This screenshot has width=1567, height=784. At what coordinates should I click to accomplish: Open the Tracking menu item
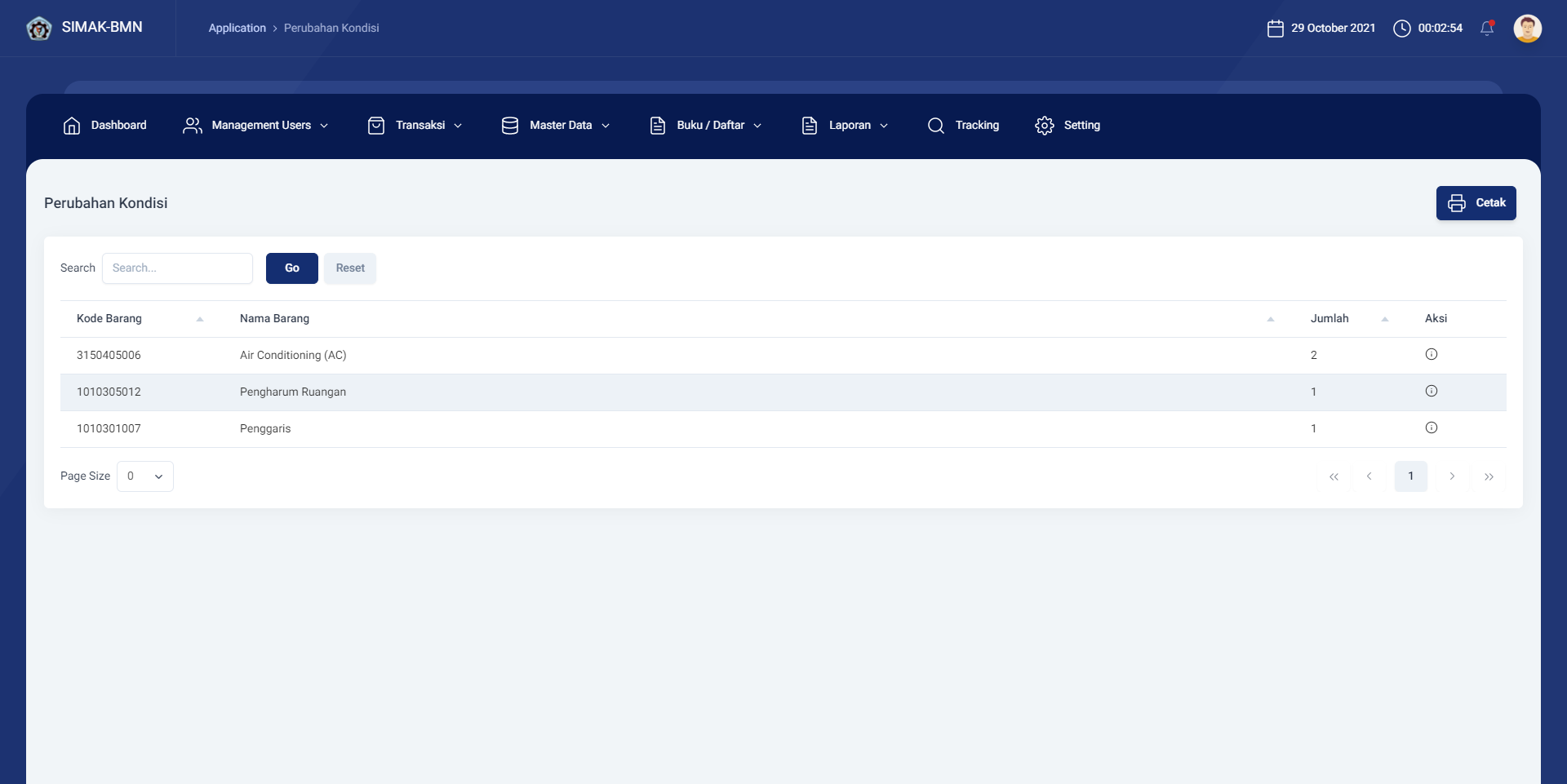coord(963,126)
